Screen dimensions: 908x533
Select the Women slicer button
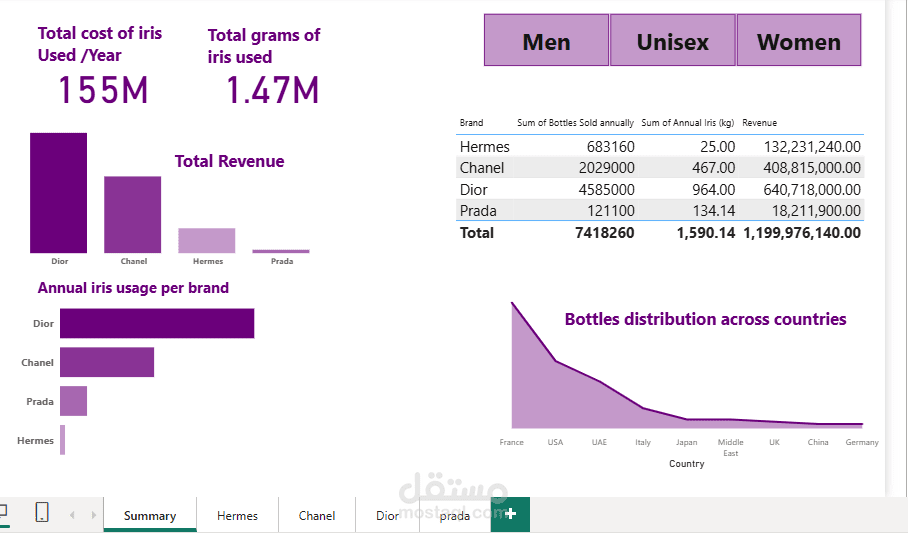coord(799,40)
